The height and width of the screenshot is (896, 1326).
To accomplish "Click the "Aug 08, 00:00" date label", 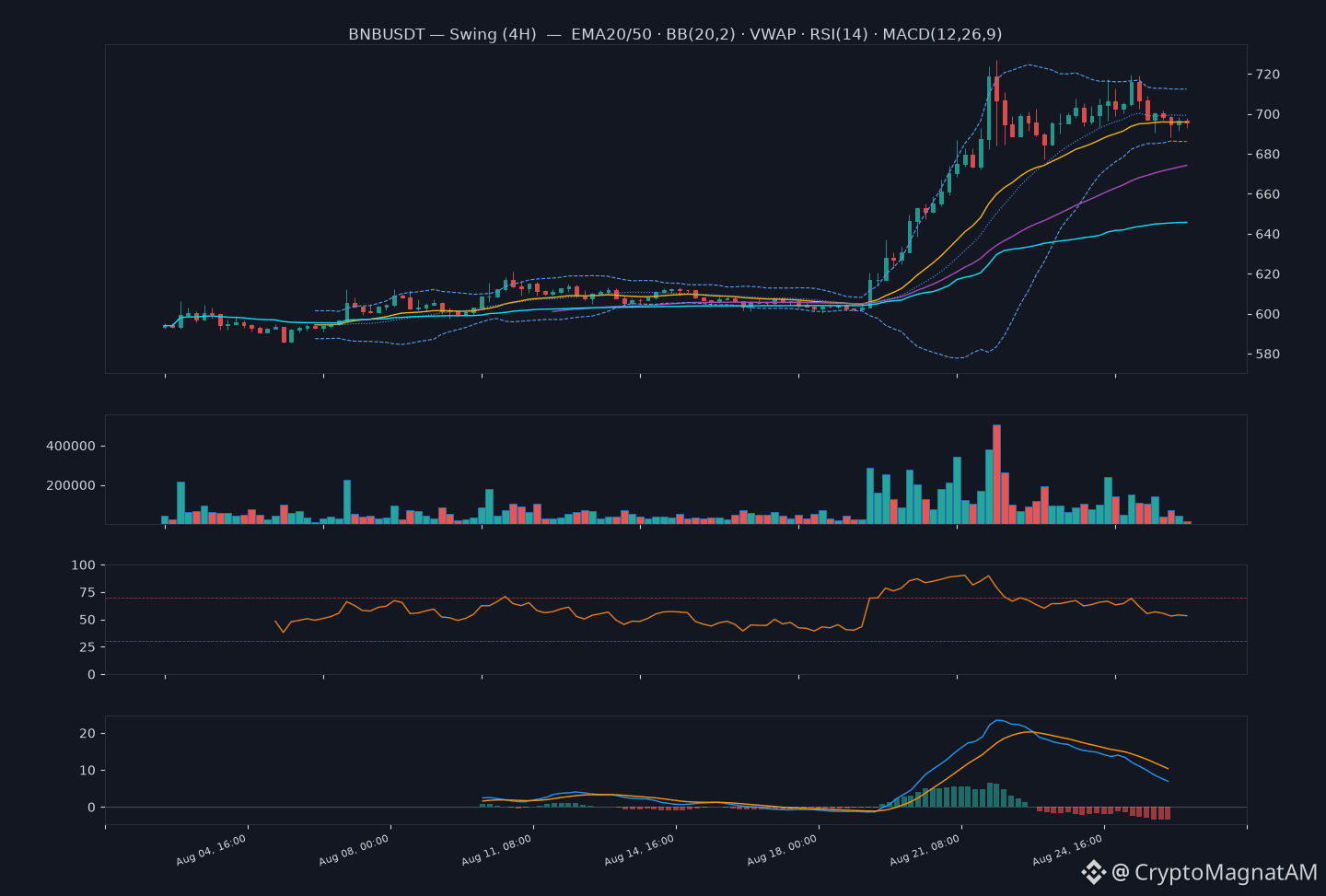I will (355, 850).
